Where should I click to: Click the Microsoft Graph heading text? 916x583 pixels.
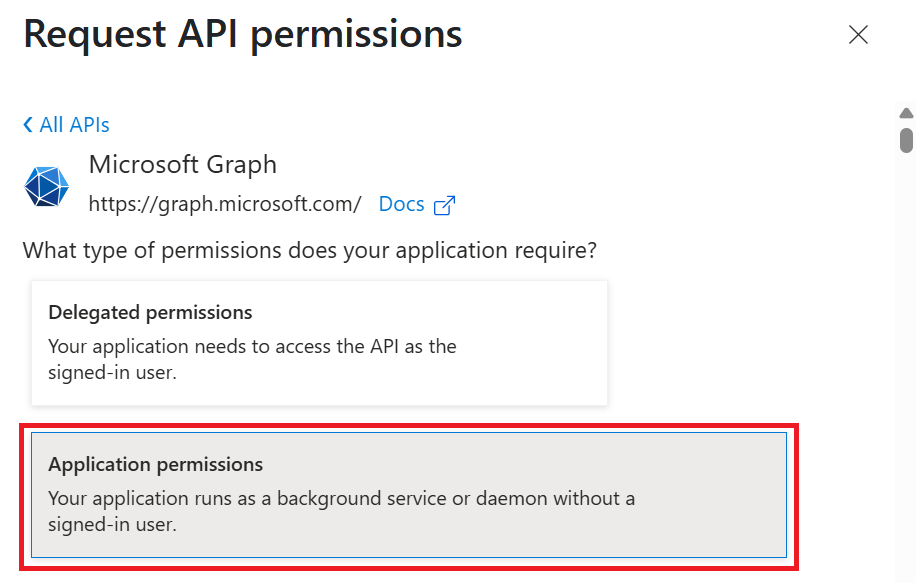pos(183,164)
